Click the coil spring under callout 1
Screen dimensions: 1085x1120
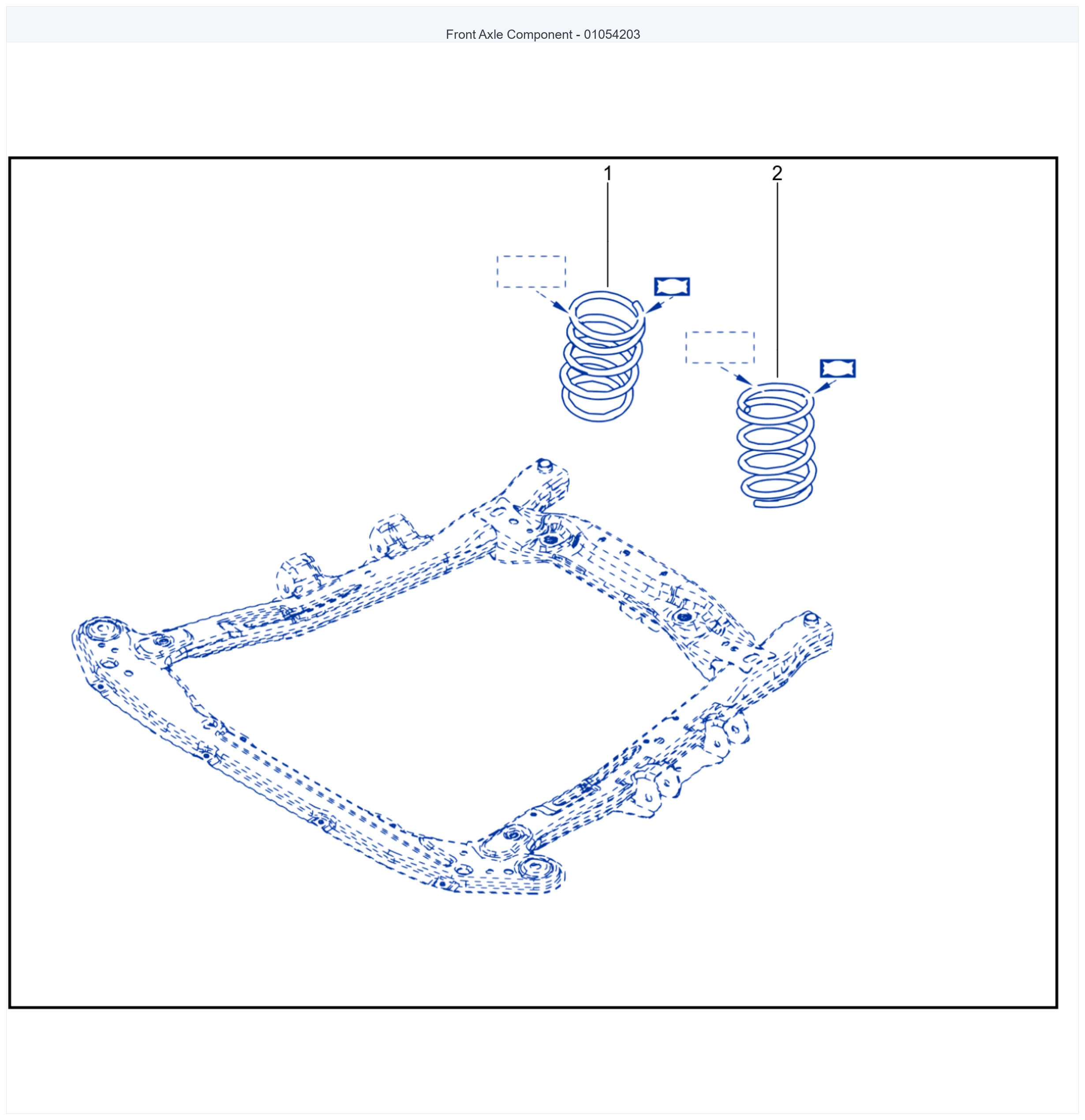click(602, 356)
